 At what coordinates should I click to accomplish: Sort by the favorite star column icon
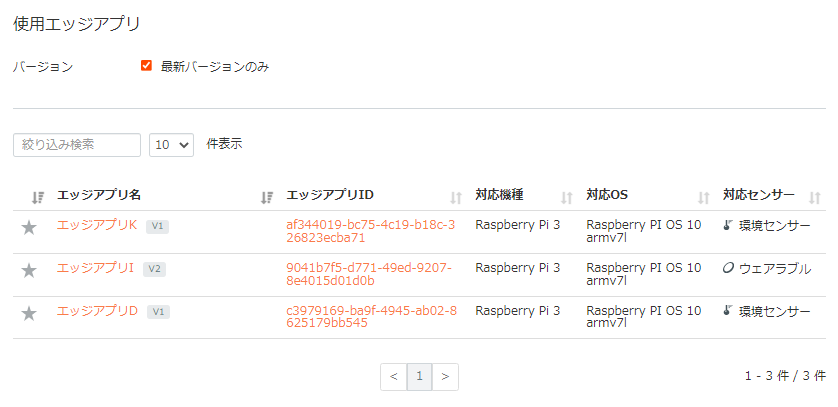[37, 198]
